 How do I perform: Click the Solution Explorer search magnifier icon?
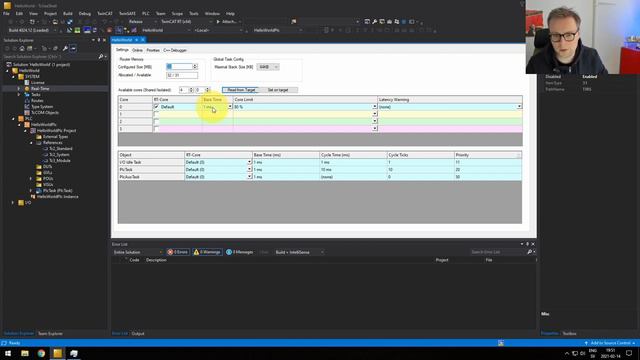(101, 56)
